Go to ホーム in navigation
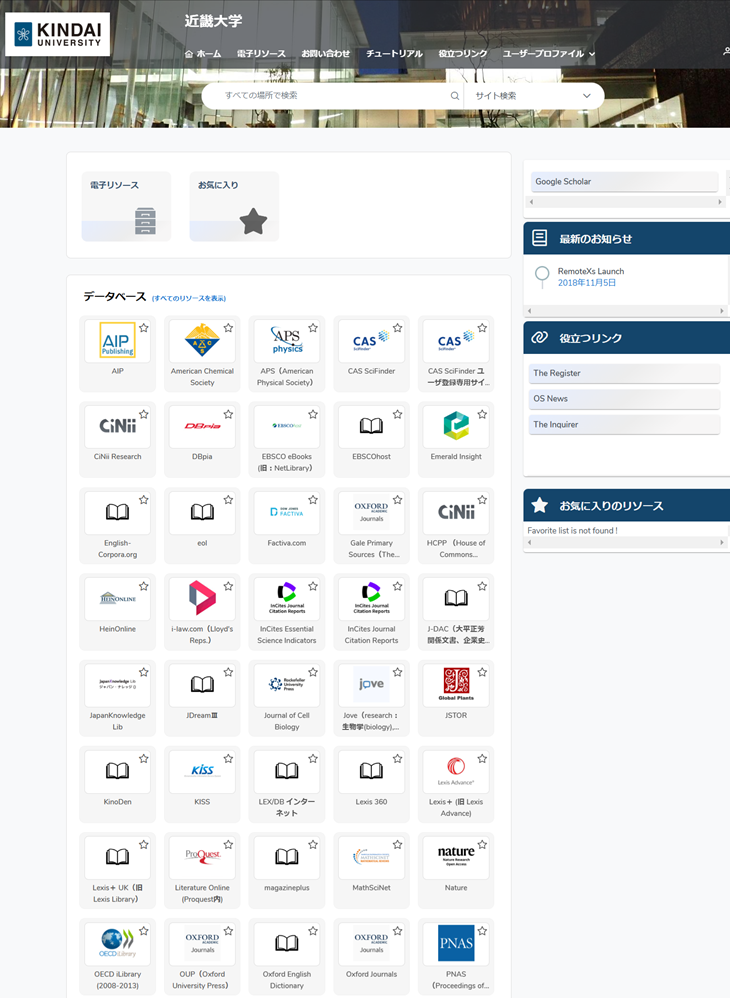This screenshot has height=998, width=730. (202, 54)
